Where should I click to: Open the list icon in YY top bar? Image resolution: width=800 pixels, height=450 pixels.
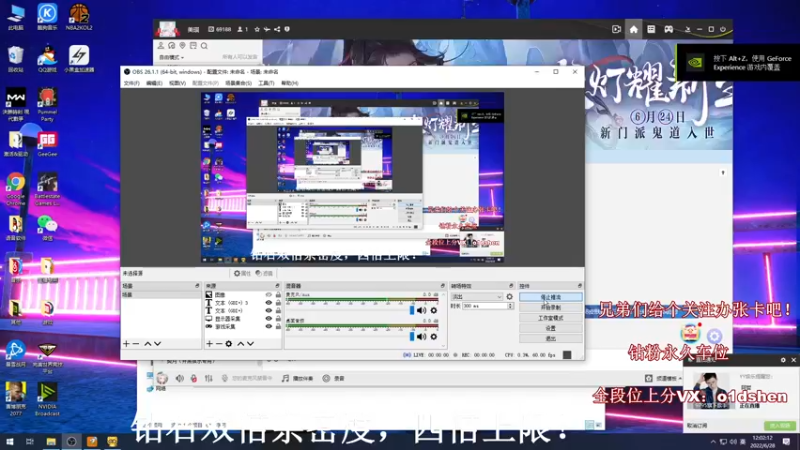(x=651, y=29)
